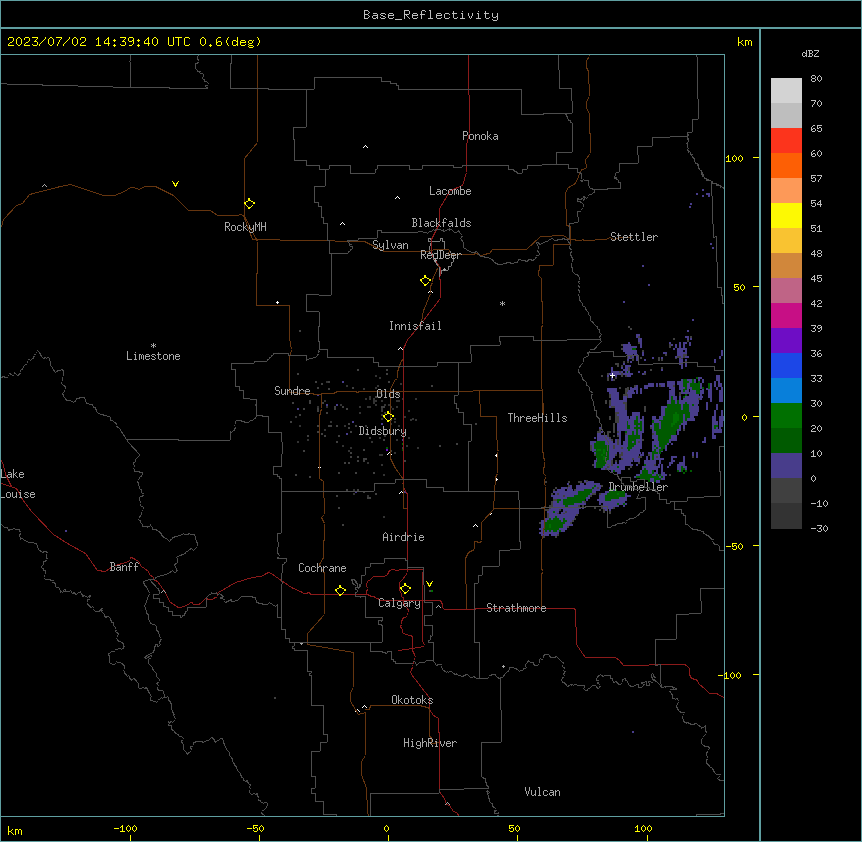This screenshot has width=862, height=842.
Task: Select the light blue 30-33 dBZ swatch
Action: [x=786, y=391]
